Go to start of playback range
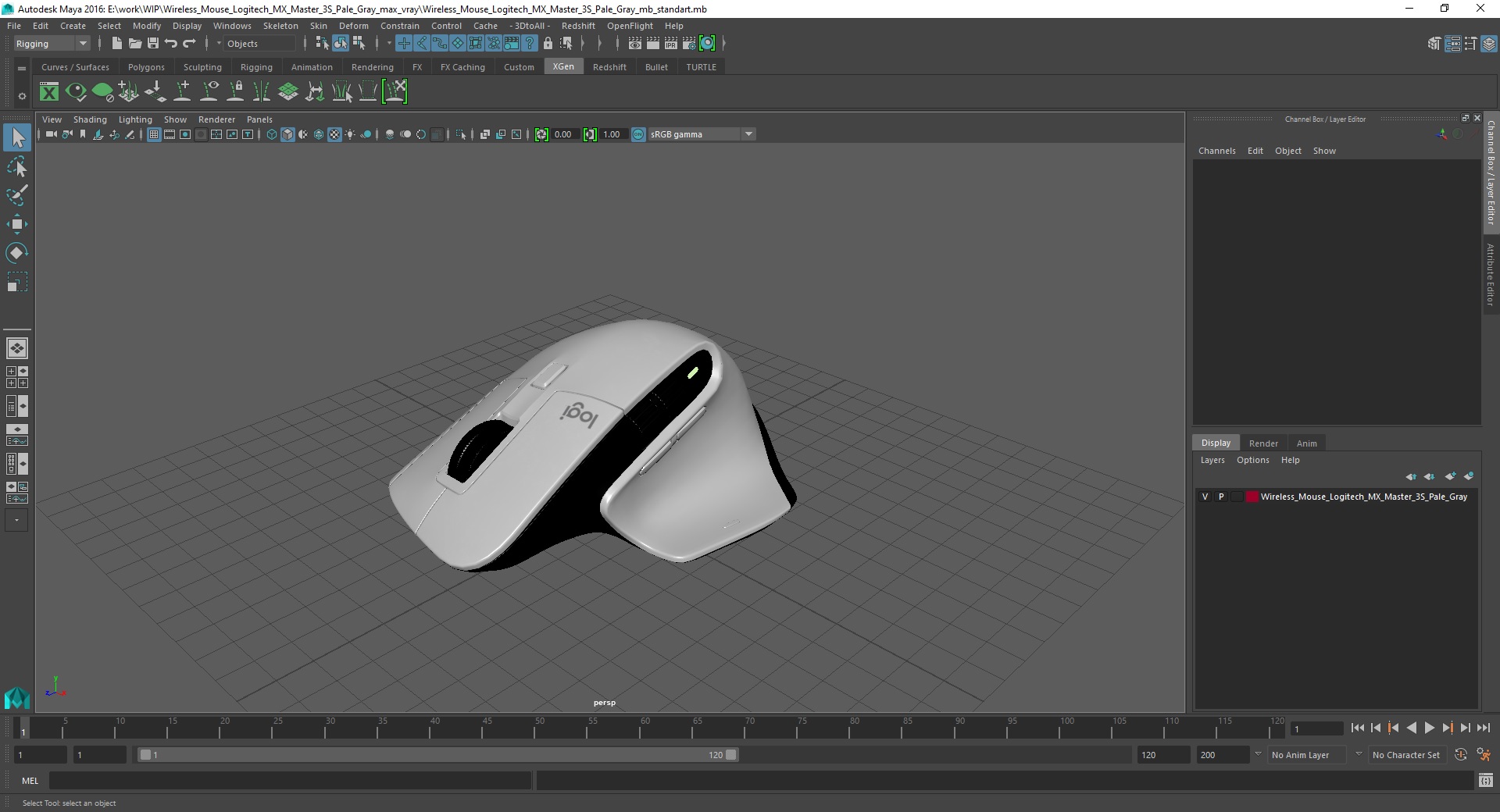This screenshot has width=1500, height=812. (x=1357, y=728)
